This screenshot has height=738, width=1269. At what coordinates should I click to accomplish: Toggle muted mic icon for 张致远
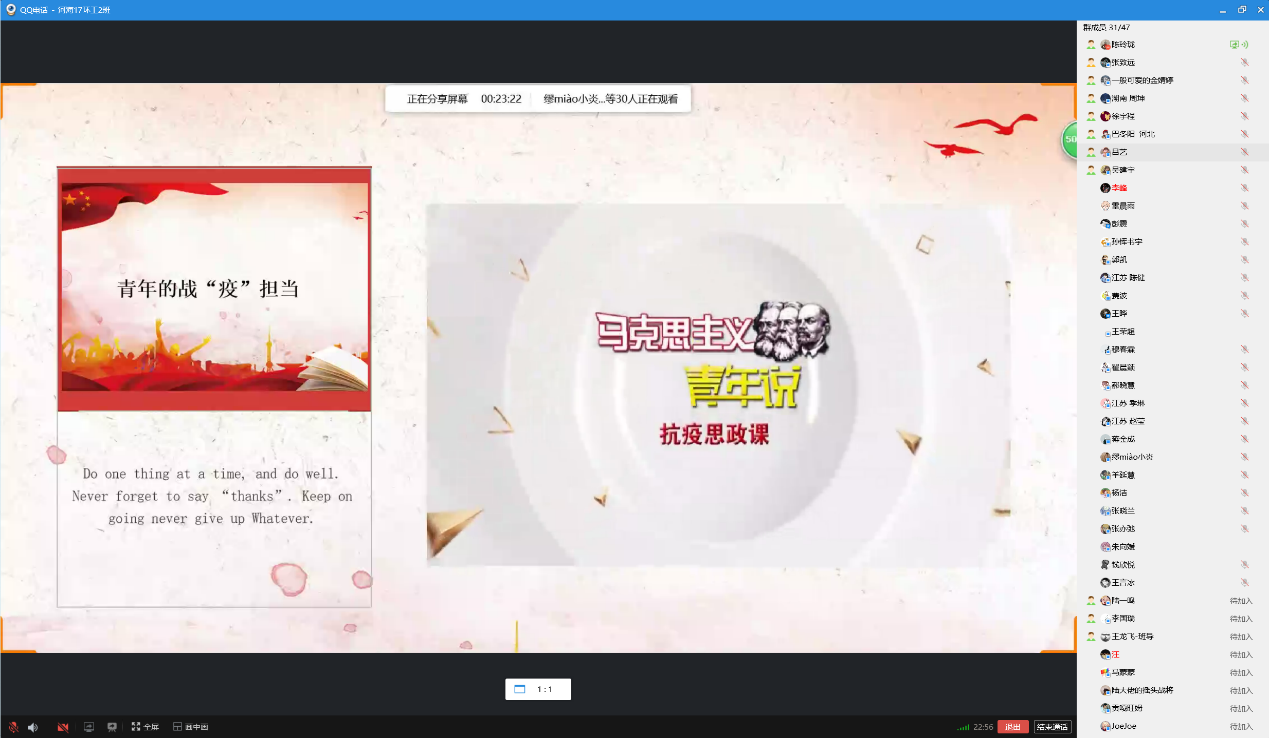pos(1245,62)
